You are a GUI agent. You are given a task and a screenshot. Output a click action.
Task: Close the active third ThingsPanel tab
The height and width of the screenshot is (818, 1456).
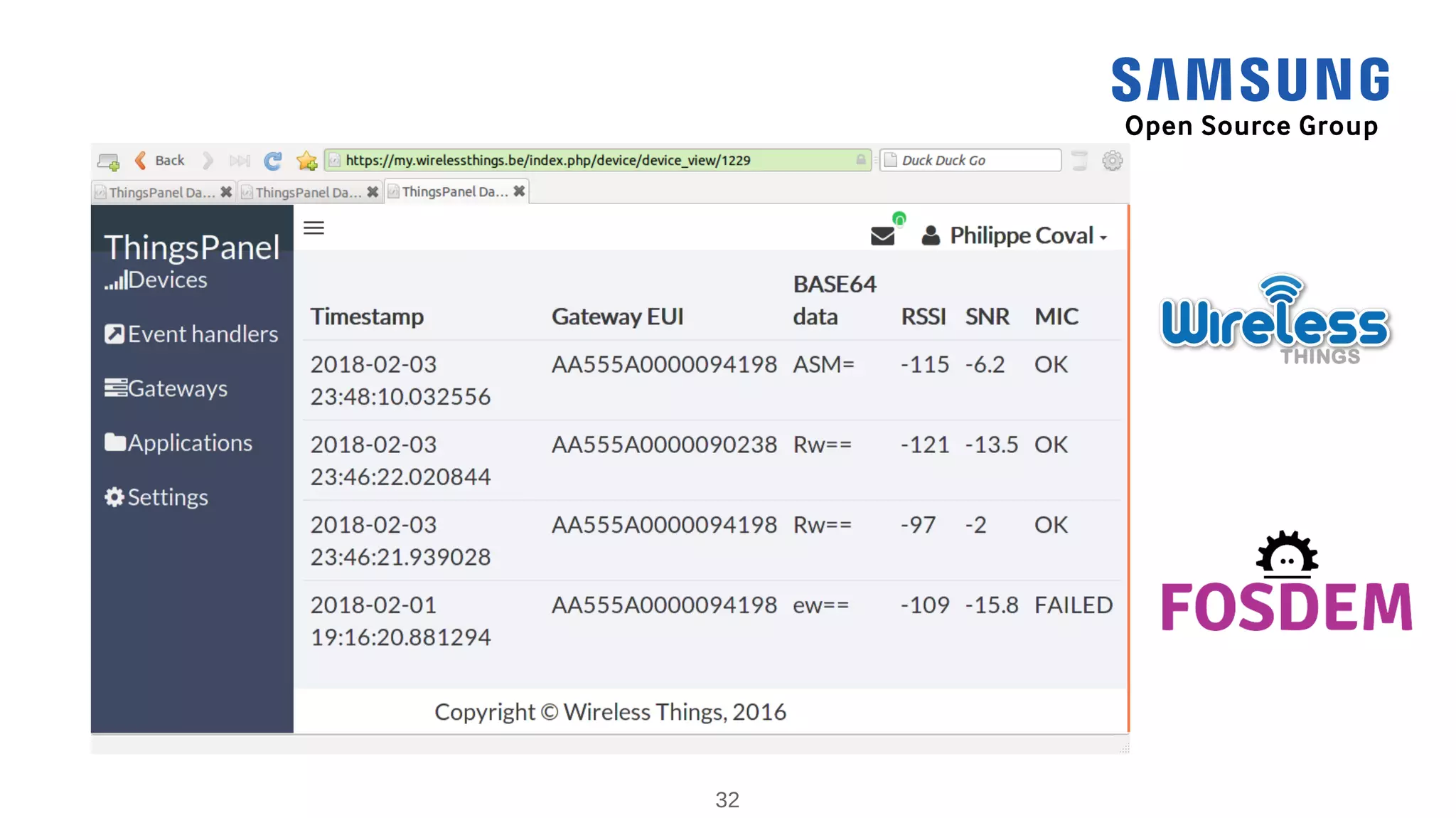[519, 191]
